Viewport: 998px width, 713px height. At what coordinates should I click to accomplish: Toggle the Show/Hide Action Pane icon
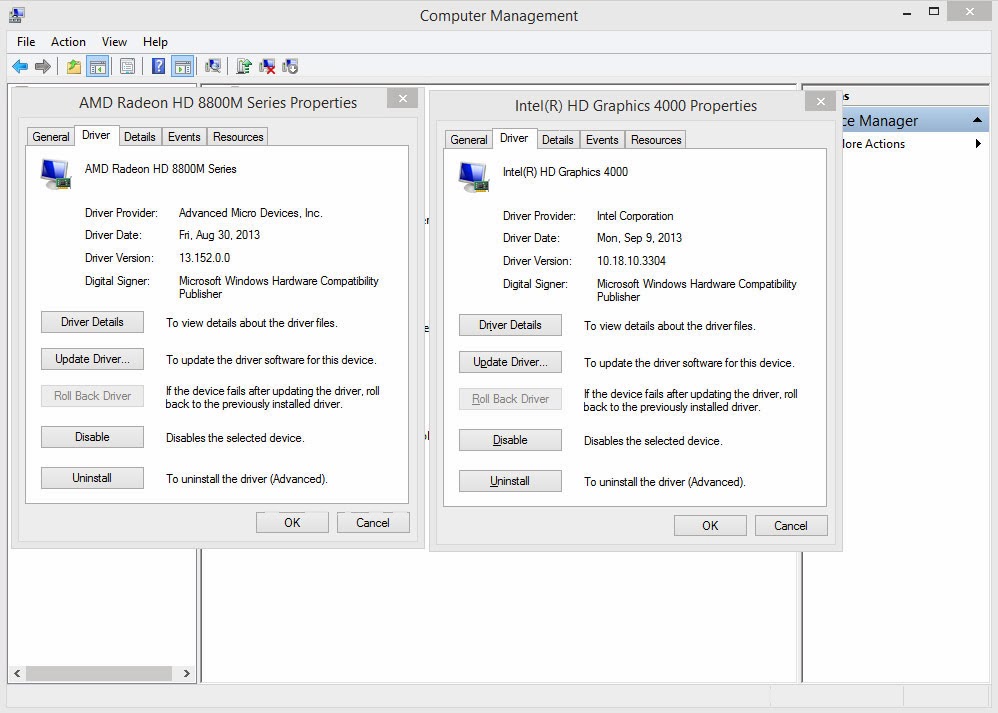(183, 66)
